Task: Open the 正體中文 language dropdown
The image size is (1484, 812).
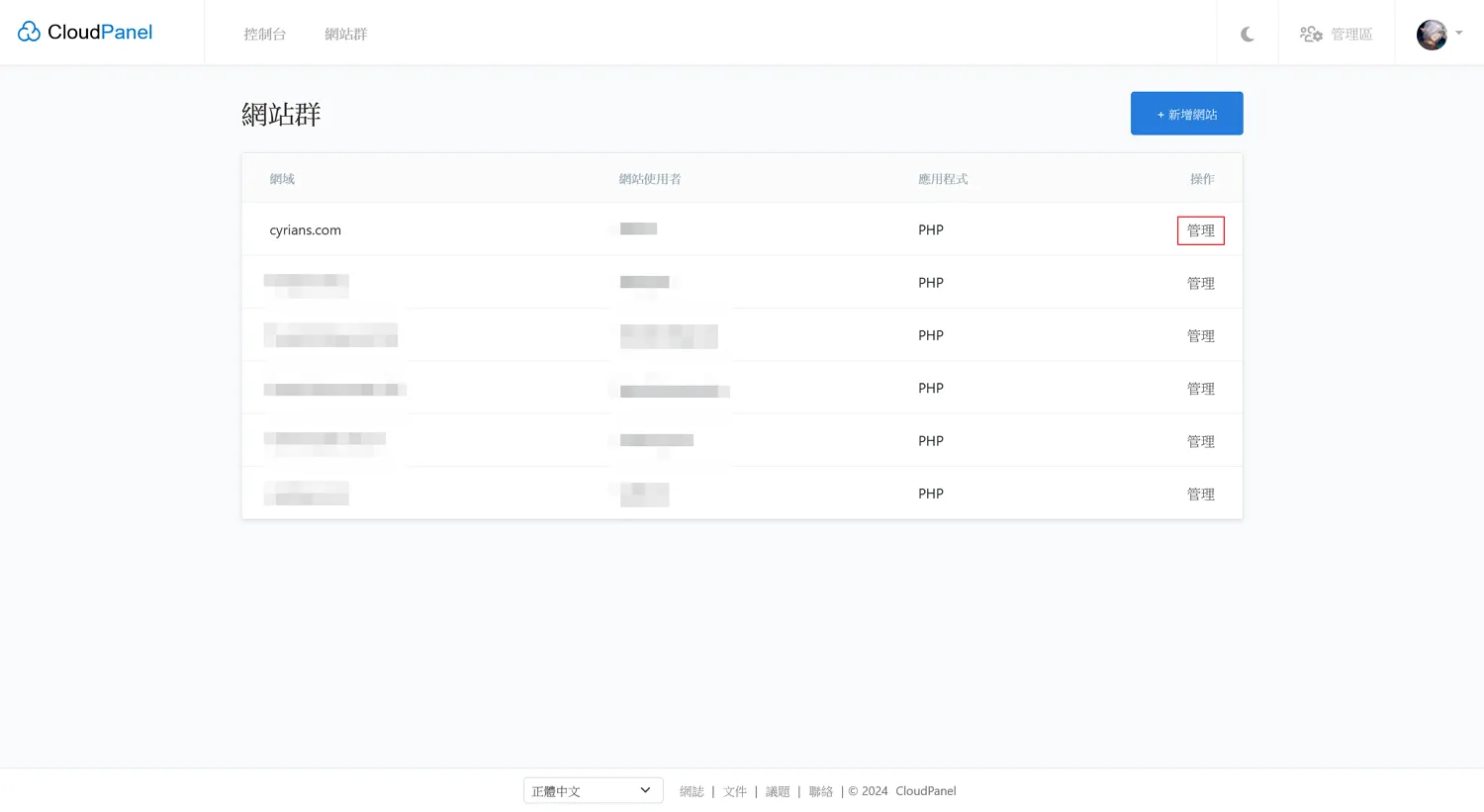Action: coord(593,791)
